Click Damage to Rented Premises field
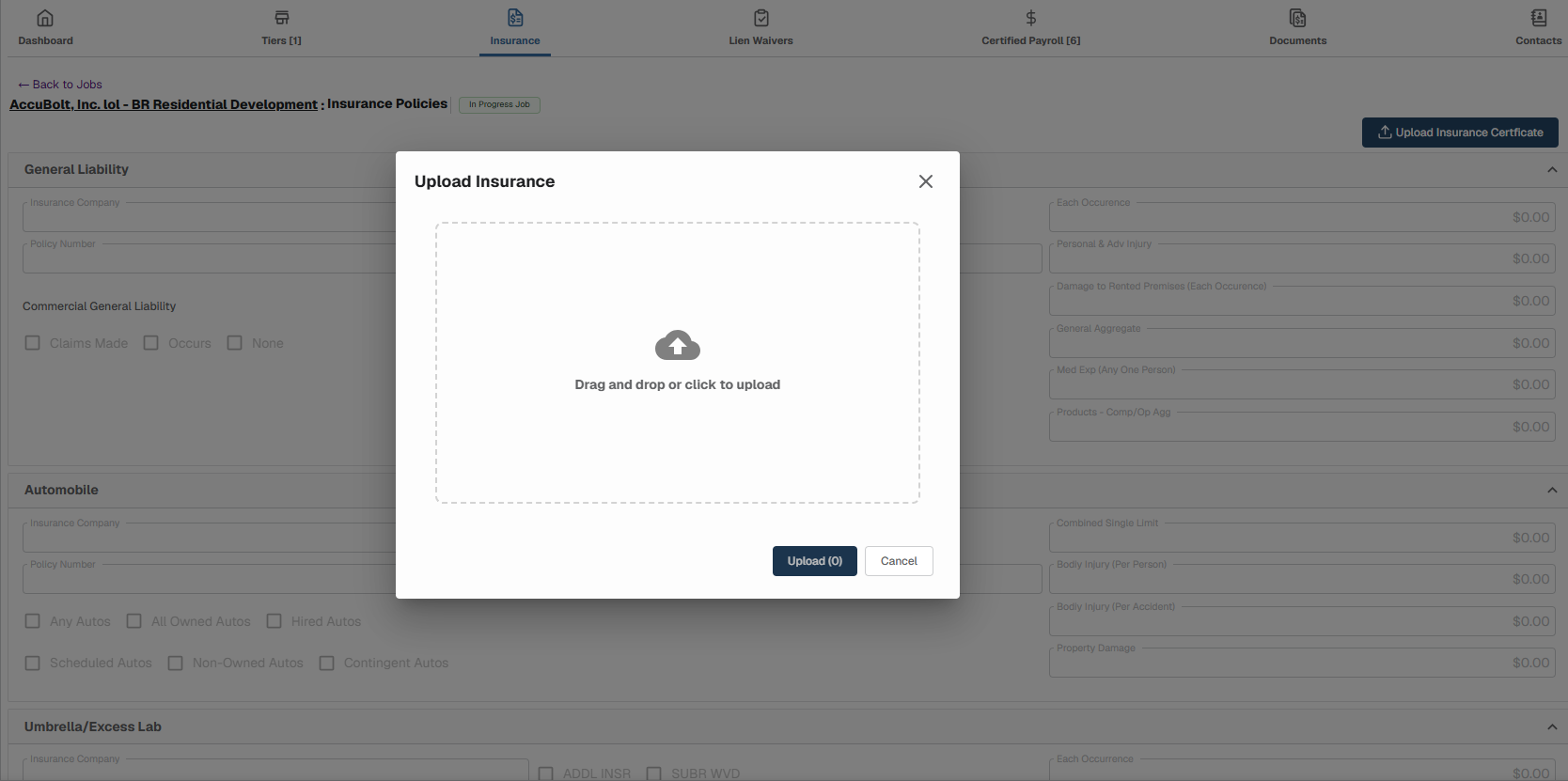Viewport: 1568px width, 781px height. [x=1302, y=301]
